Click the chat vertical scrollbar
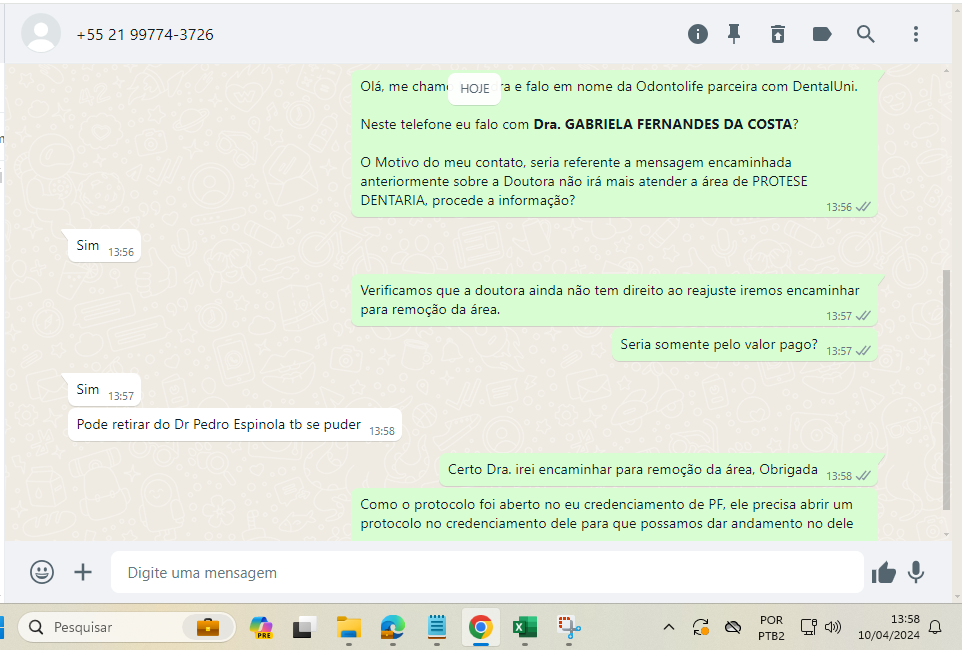Image resolution: width=962 pixels, height=650 pixels. coord(946,389)
